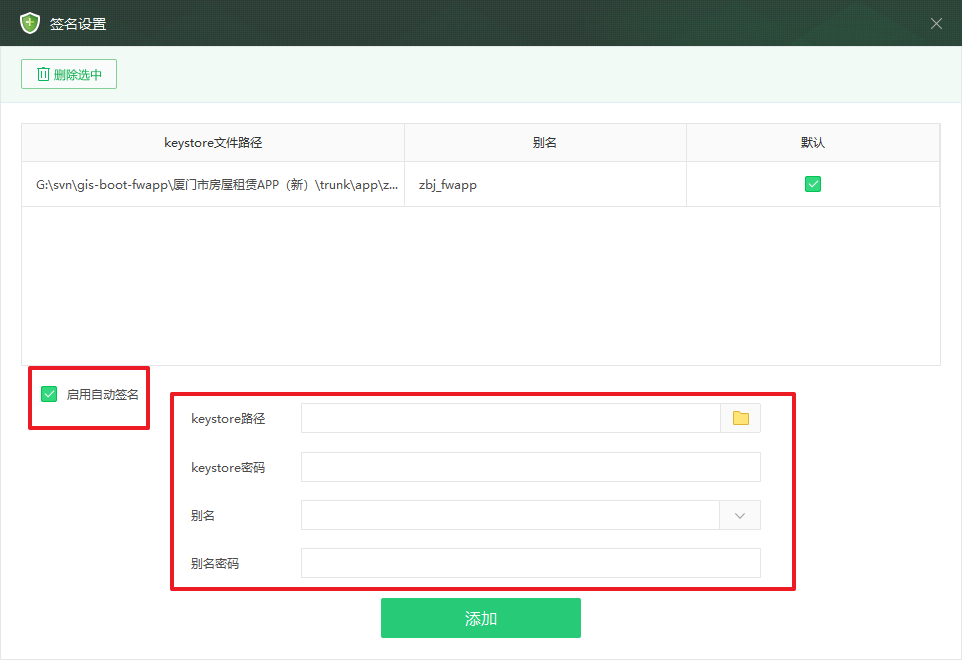Toggle the 启用自动签名 checkbox
Image resolution: width=962 pixels, height=660 pixels.
pos(49,394)
